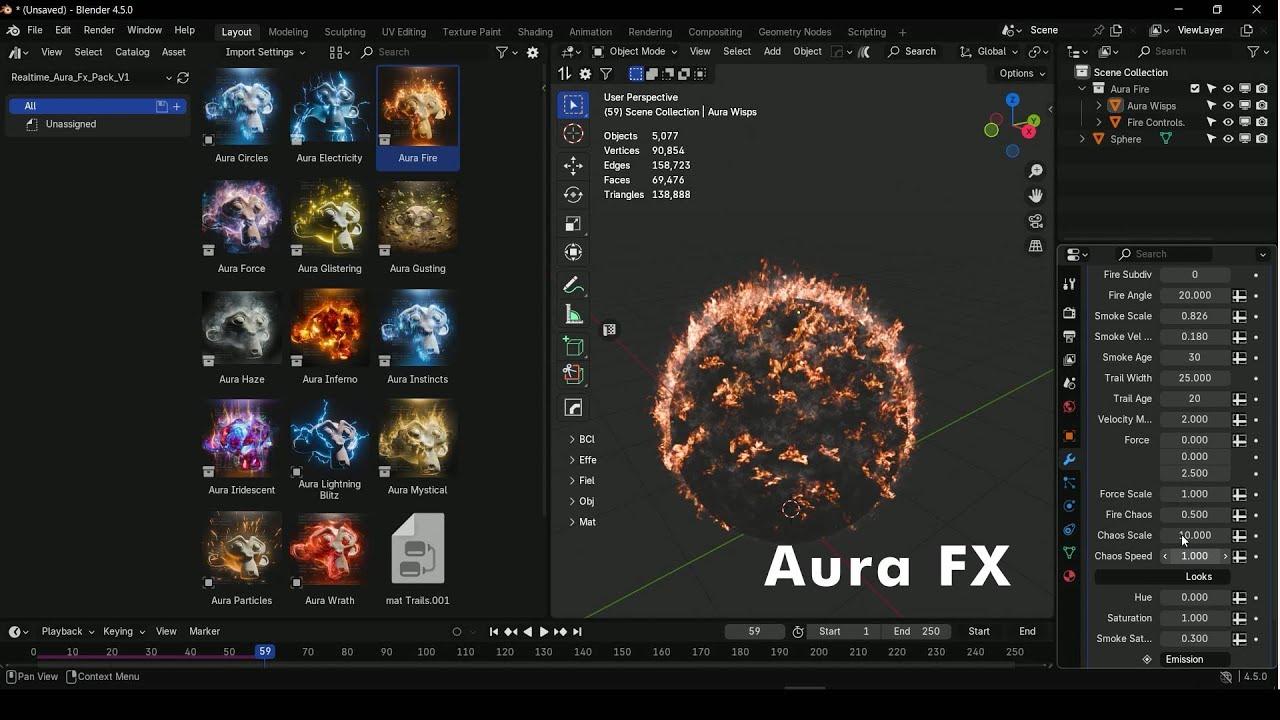Click the viewport zoom magnifier icon
This screenshot has width=1280, height=720.
tap(1036, 171)
